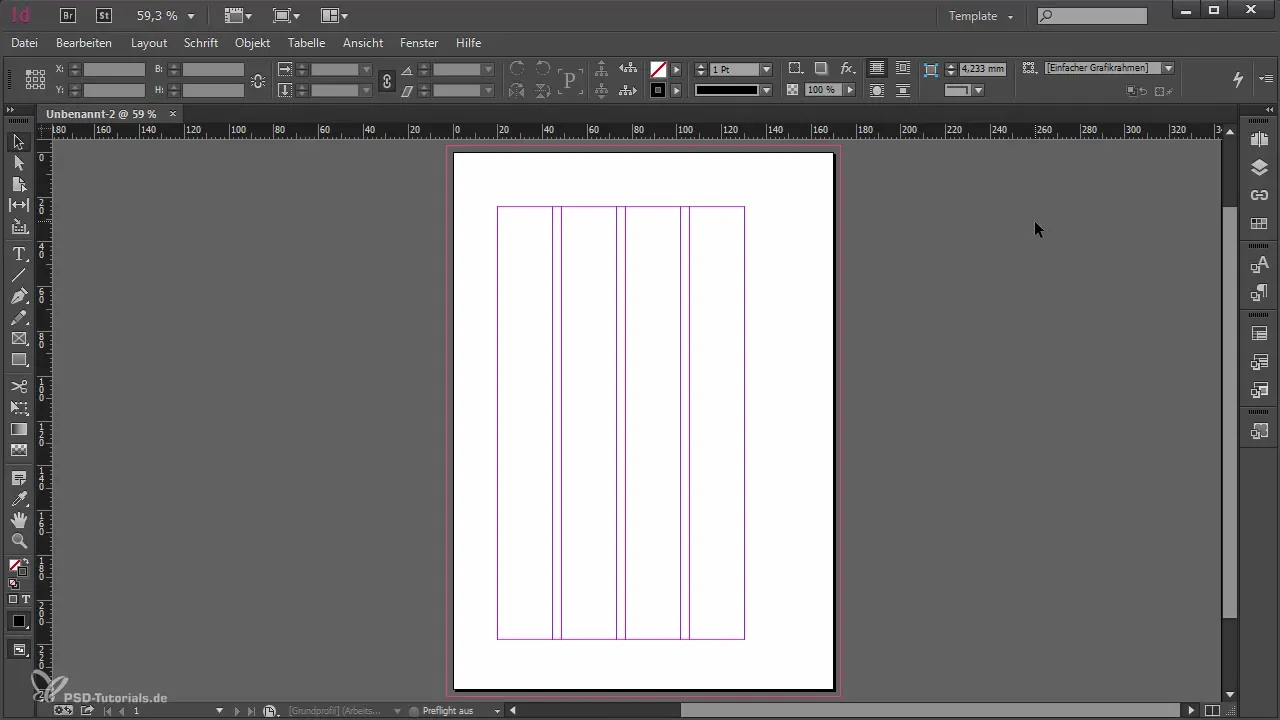Image resolution: width=1280 pixels, height=720 pixels.
Task: Select the Pen tool
Action: [x=19, y=297]
